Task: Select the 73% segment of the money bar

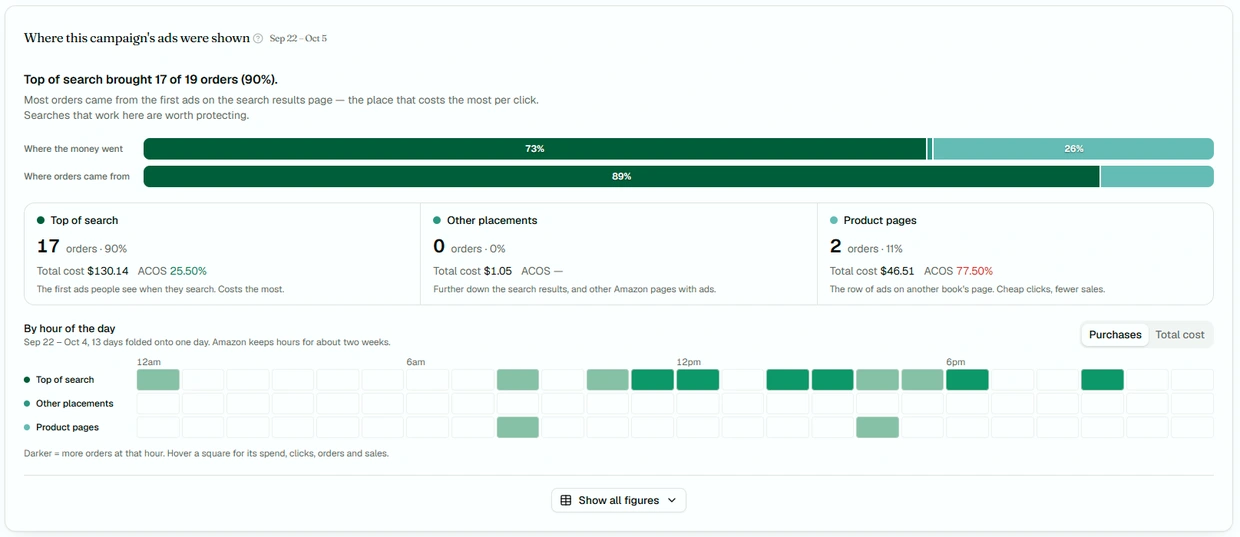Action: [535, 149]
